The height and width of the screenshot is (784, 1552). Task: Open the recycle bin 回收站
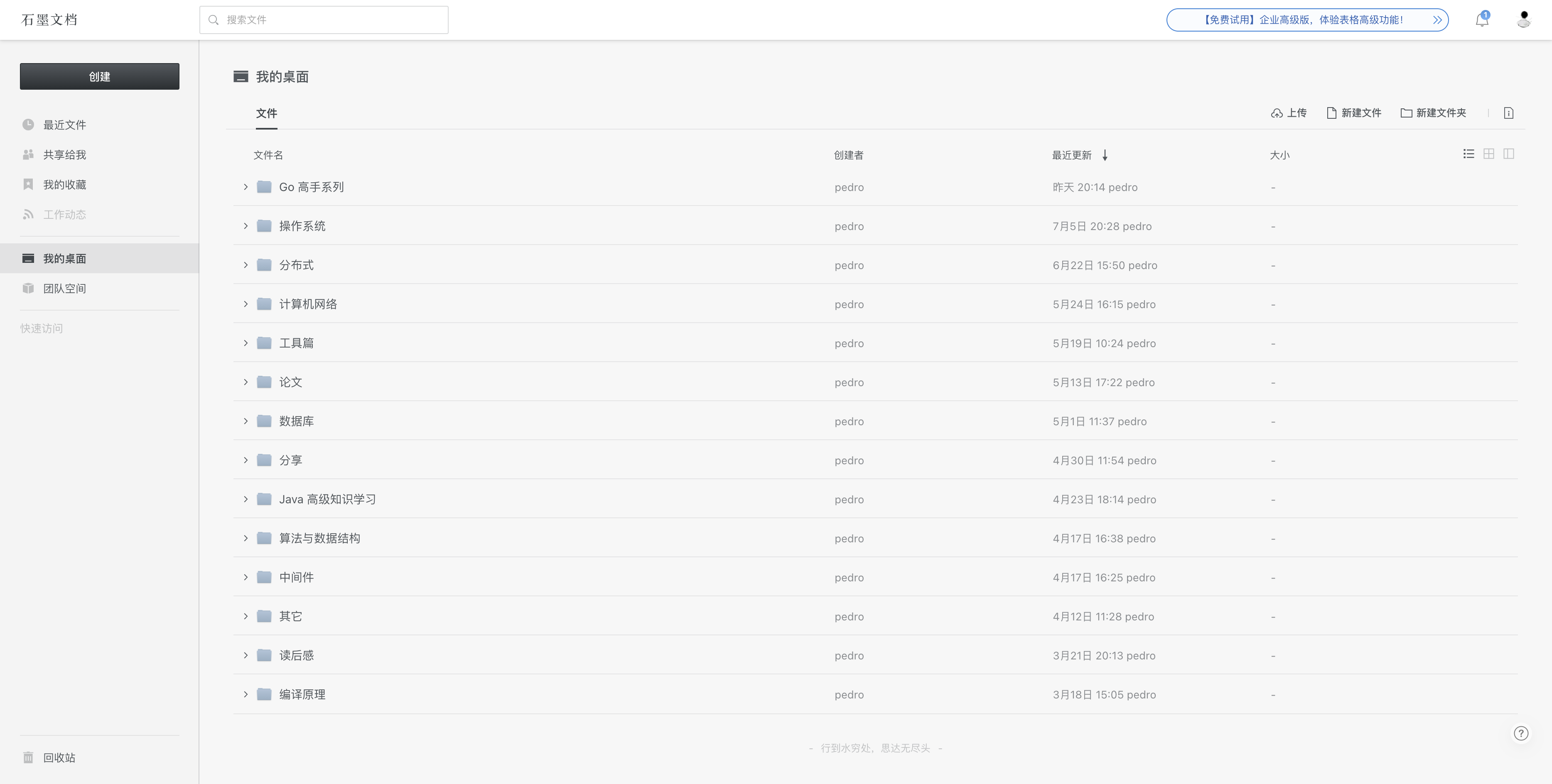tap(59, 757)
